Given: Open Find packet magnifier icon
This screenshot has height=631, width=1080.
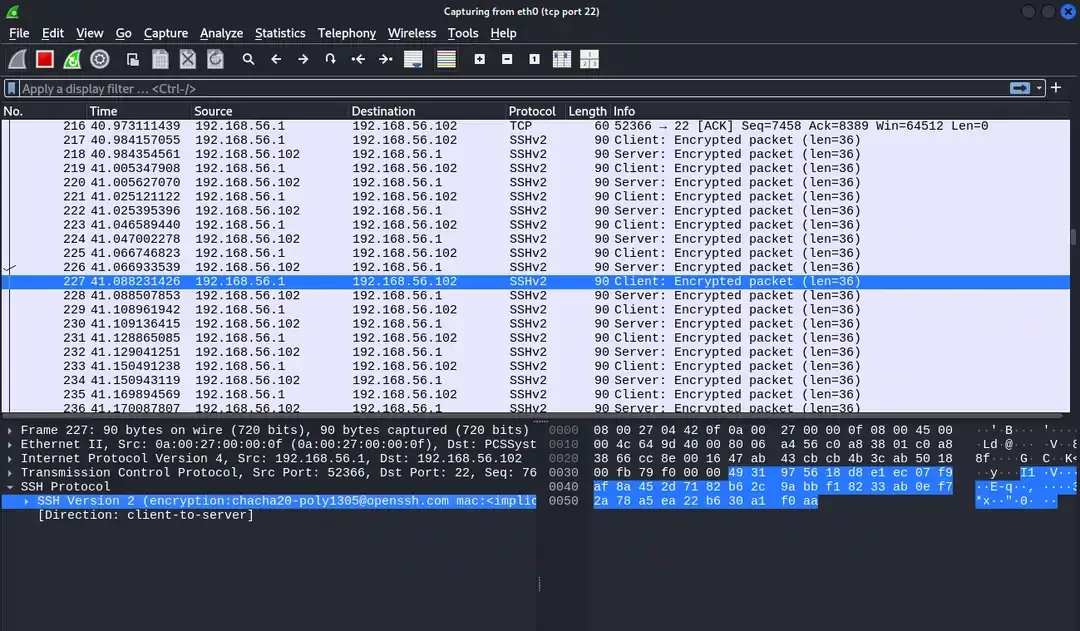Looking at the screenshot, I should click(249, 59).
